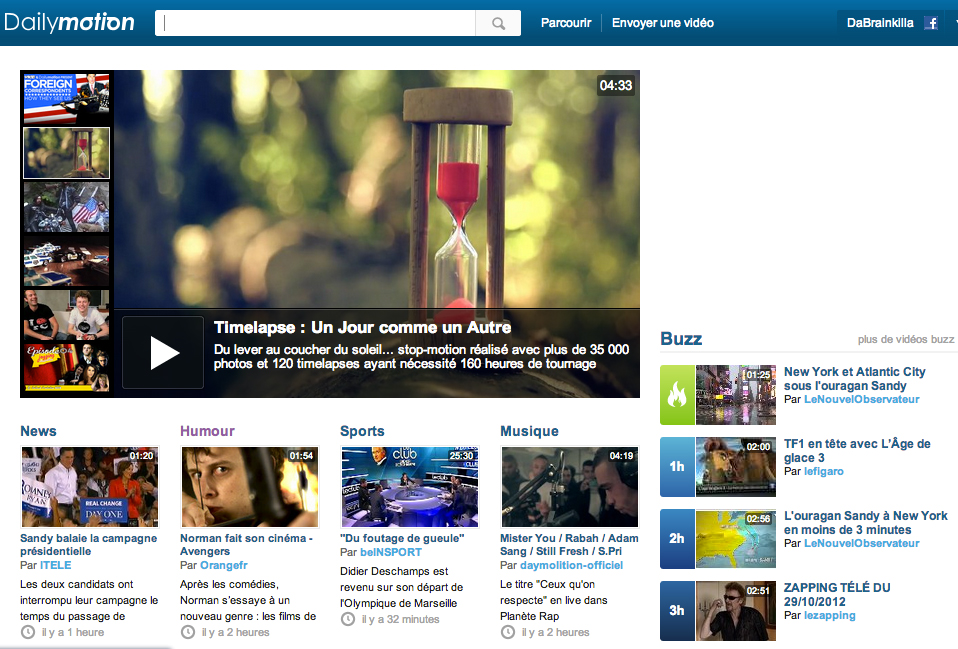This screenshot has width=958, height=649.
Task: Open the "Du foutage de gueule" title link
Action: point(402,538)
